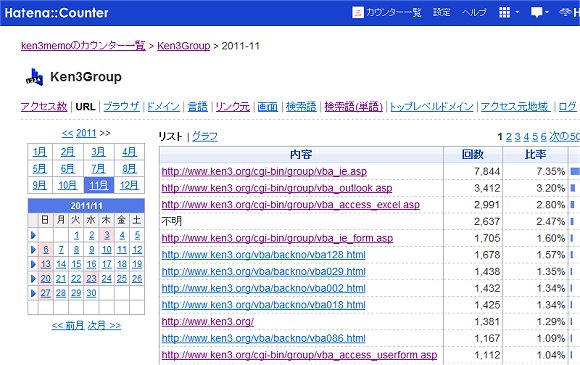Open the dropdown arrow next to apps grid
This screenshot has height=365, width=580.
[517, 12]
